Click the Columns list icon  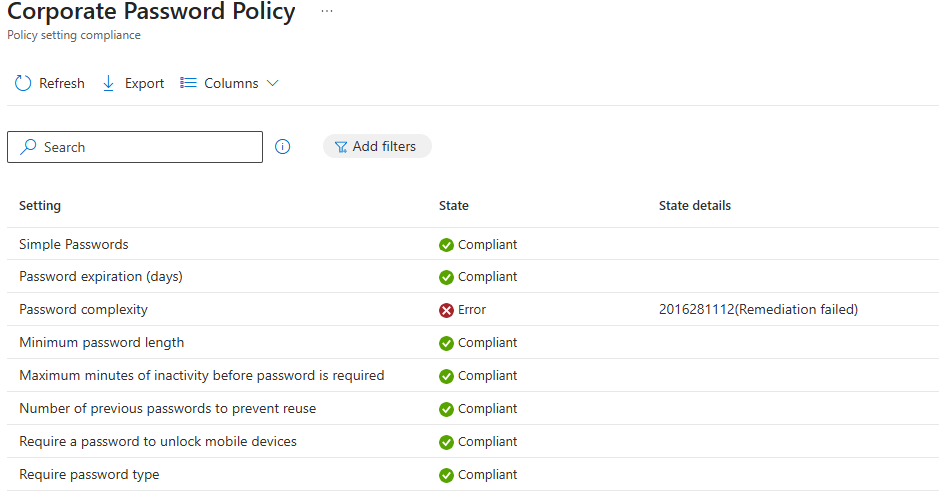[x=188, y=83]
